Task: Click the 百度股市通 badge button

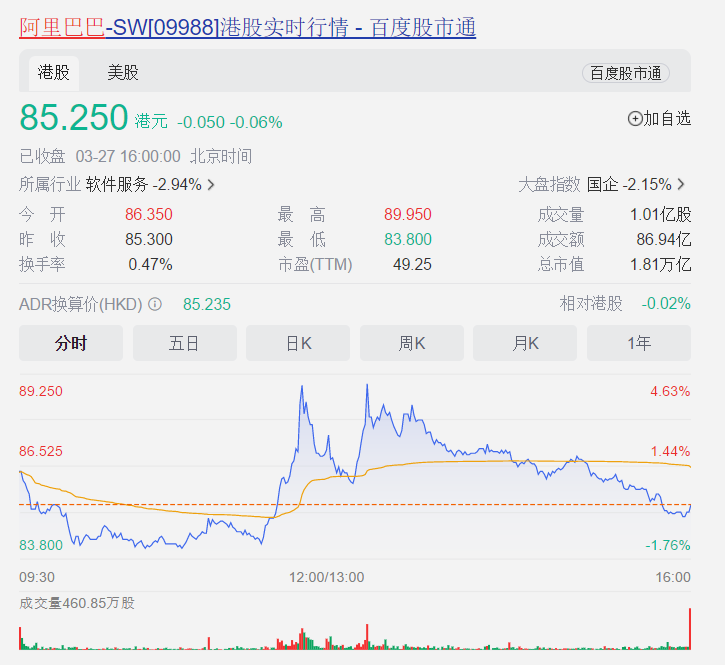Action: click(x=626, y=73)
